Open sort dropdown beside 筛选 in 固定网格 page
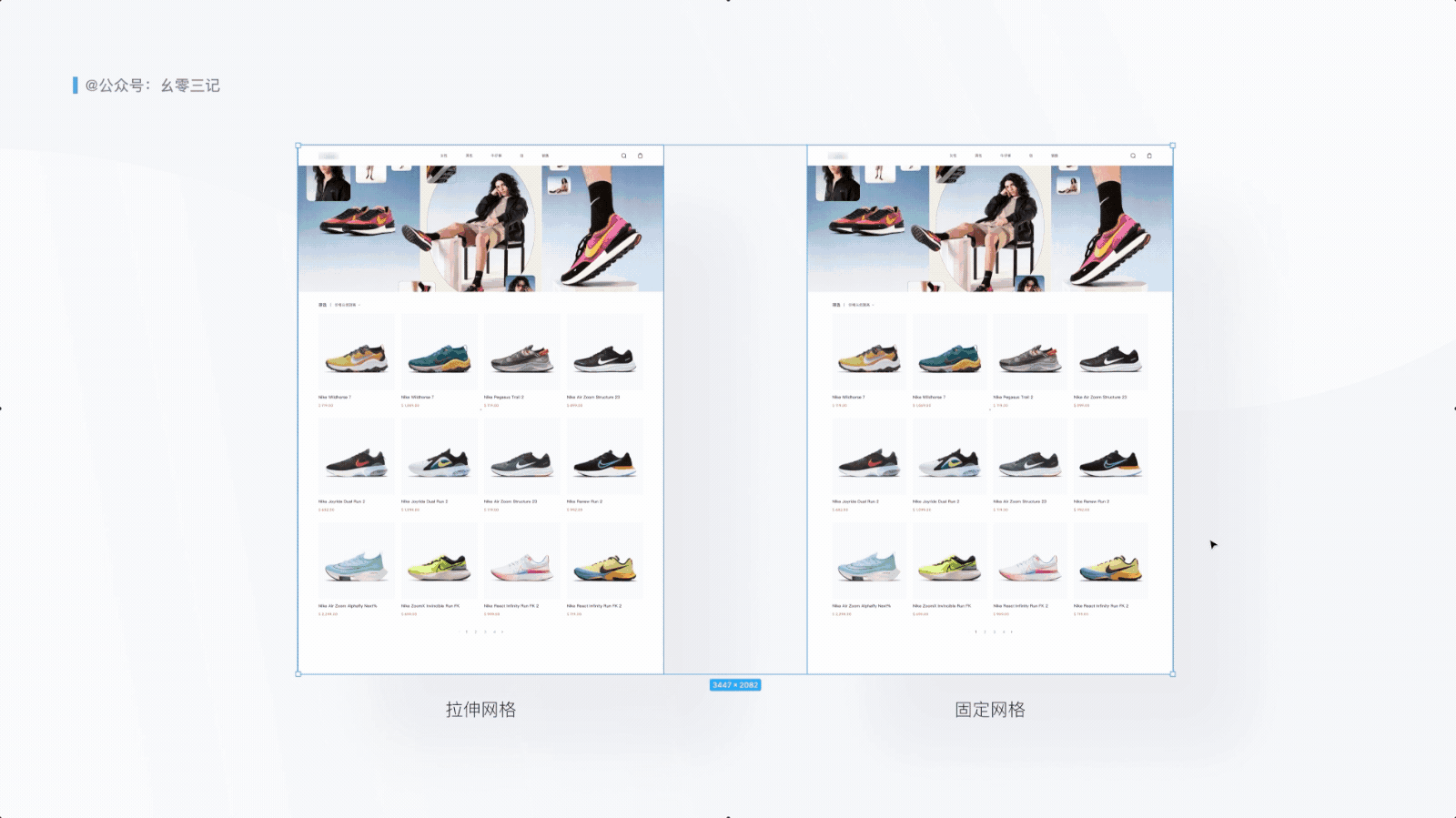Screen dimensions: 1456x818 861,305
